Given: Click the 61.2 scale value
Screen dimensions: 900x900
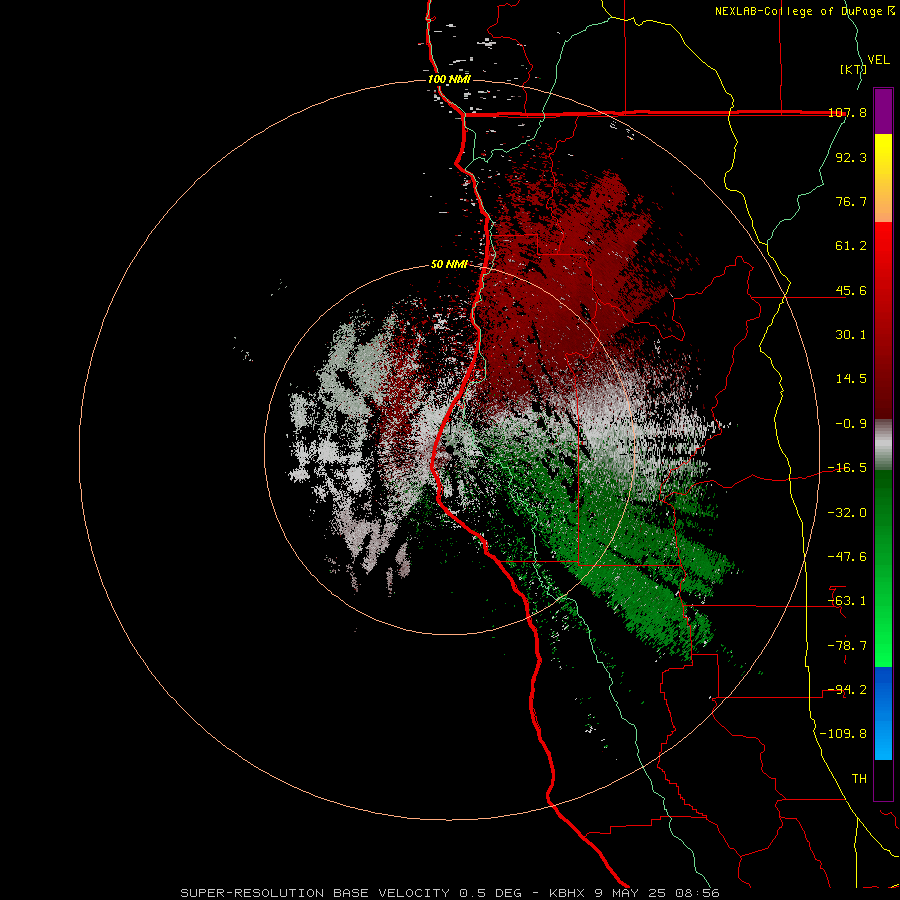Looking at the screenshot, I should pyautogui.click(x=851, y=246).
